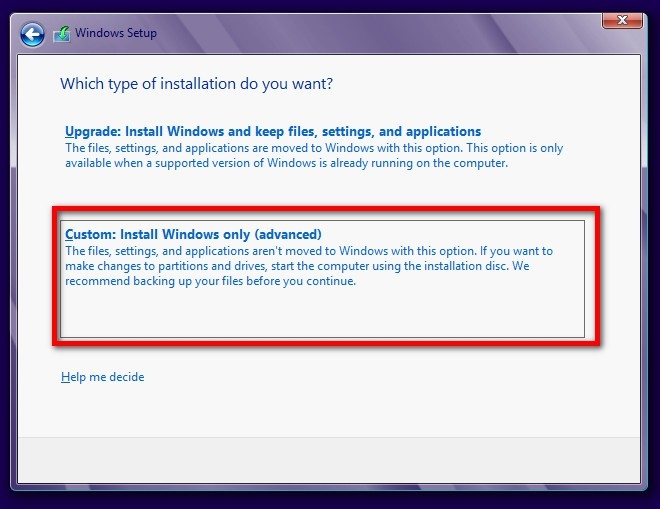Select the Upgrade installation option heading
Image resolution: width=660 pixels, height=509 pixels.
click(x=273, y=131)
